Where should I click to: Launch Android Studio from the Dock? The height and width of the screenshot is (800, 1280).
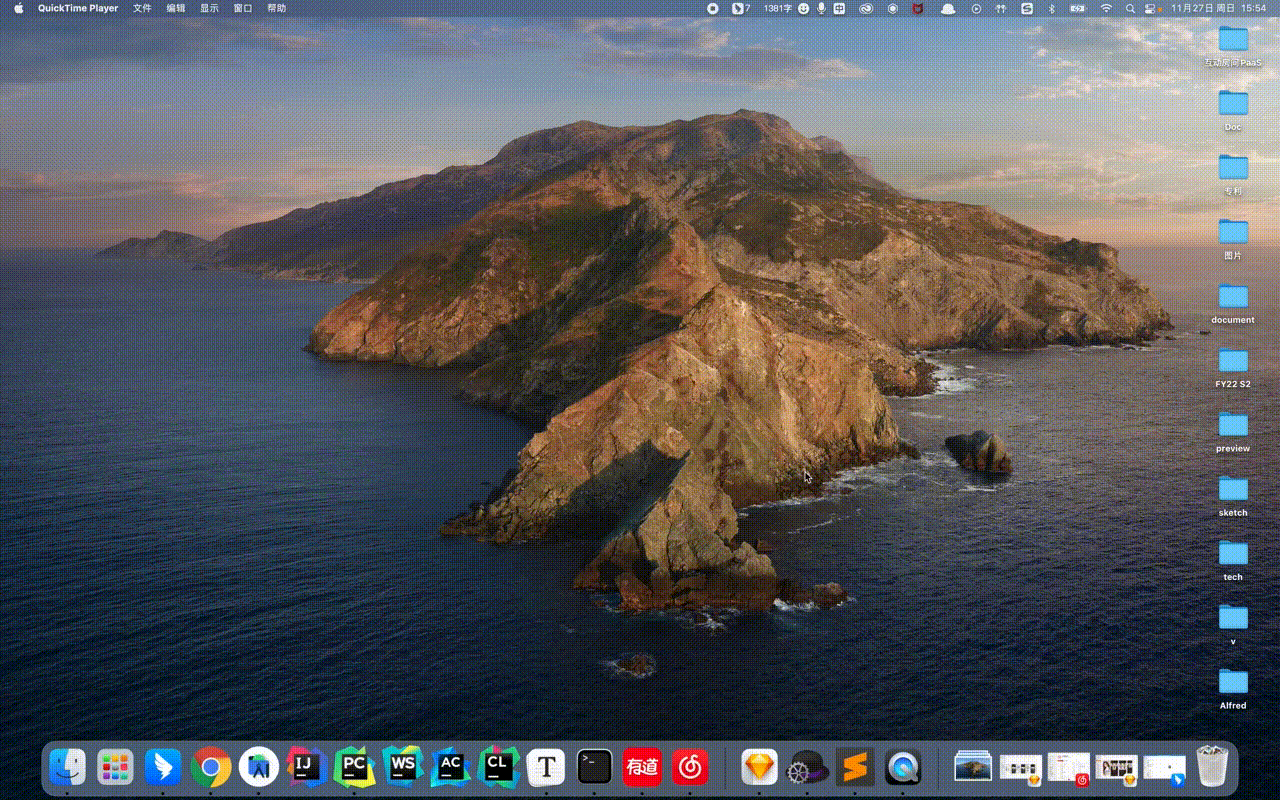tap(259, 767)
